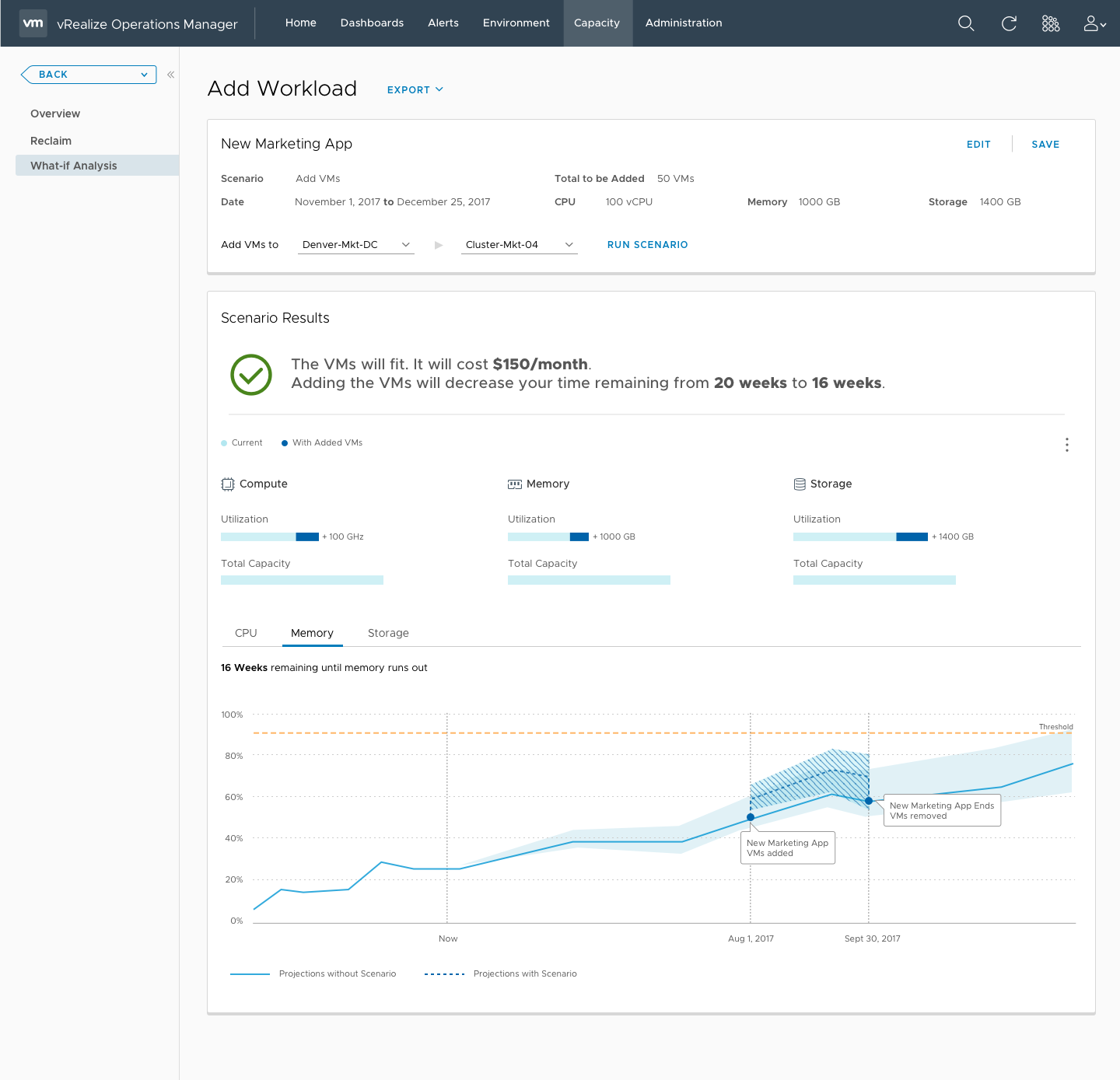Click the Storage disk icon
The width and height of the screenshot is (1120, 1080).
(x=800, y=484)
